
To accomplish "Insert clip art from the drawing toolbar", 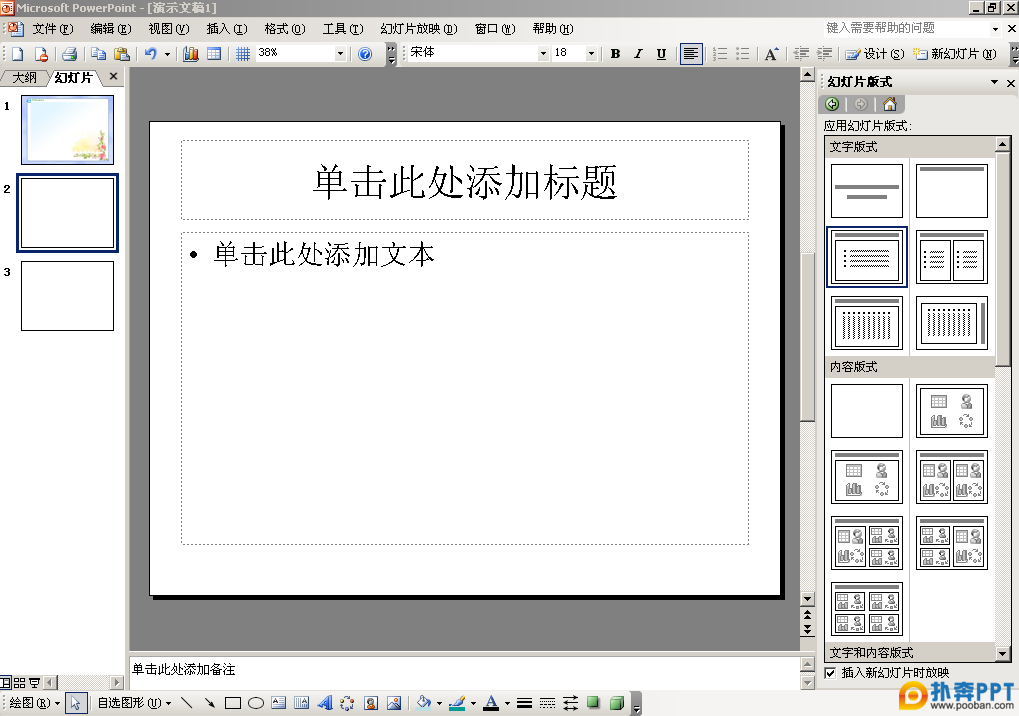I will pyautogui.click(x=371, y=702).
